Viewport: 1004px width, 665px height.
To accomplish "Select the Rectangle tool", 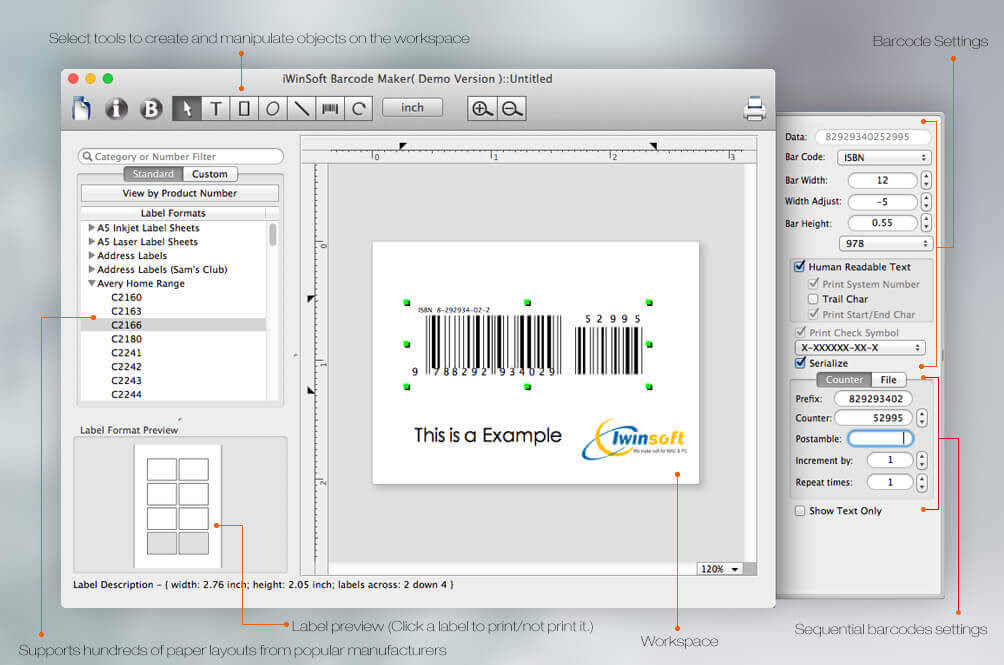I will point(244,109).
